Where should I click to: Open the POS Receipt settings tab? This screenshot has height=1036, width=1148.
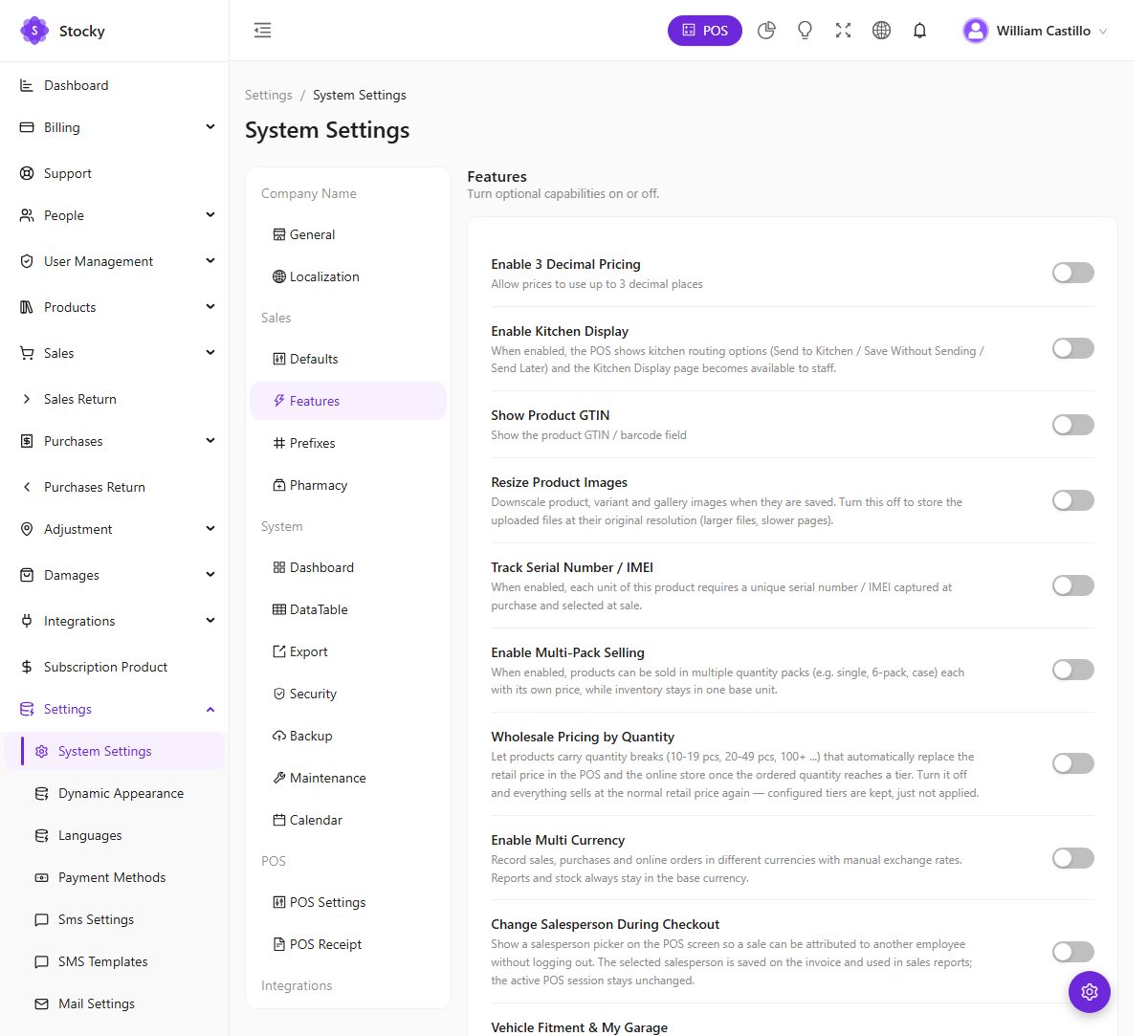(348, 944)
